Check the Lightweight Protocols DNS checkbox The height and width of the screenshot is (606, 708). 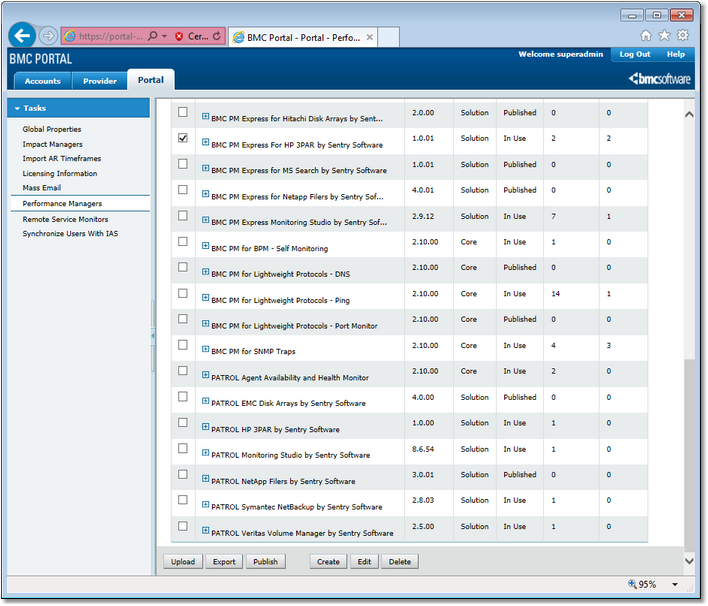(x=183, y=267)
